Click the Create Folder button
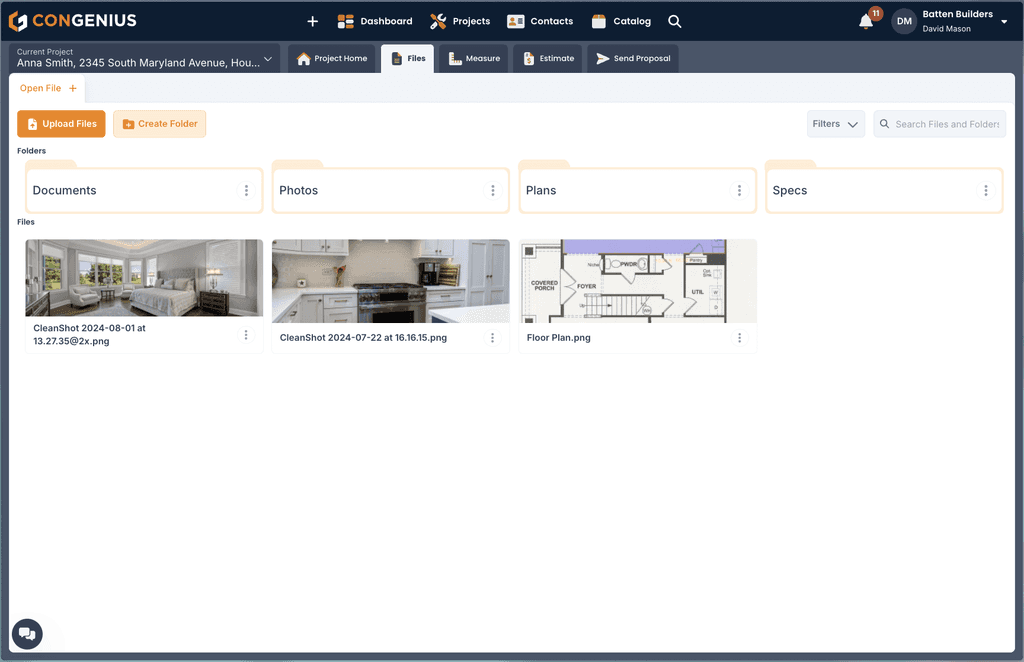 pos(159,123)
